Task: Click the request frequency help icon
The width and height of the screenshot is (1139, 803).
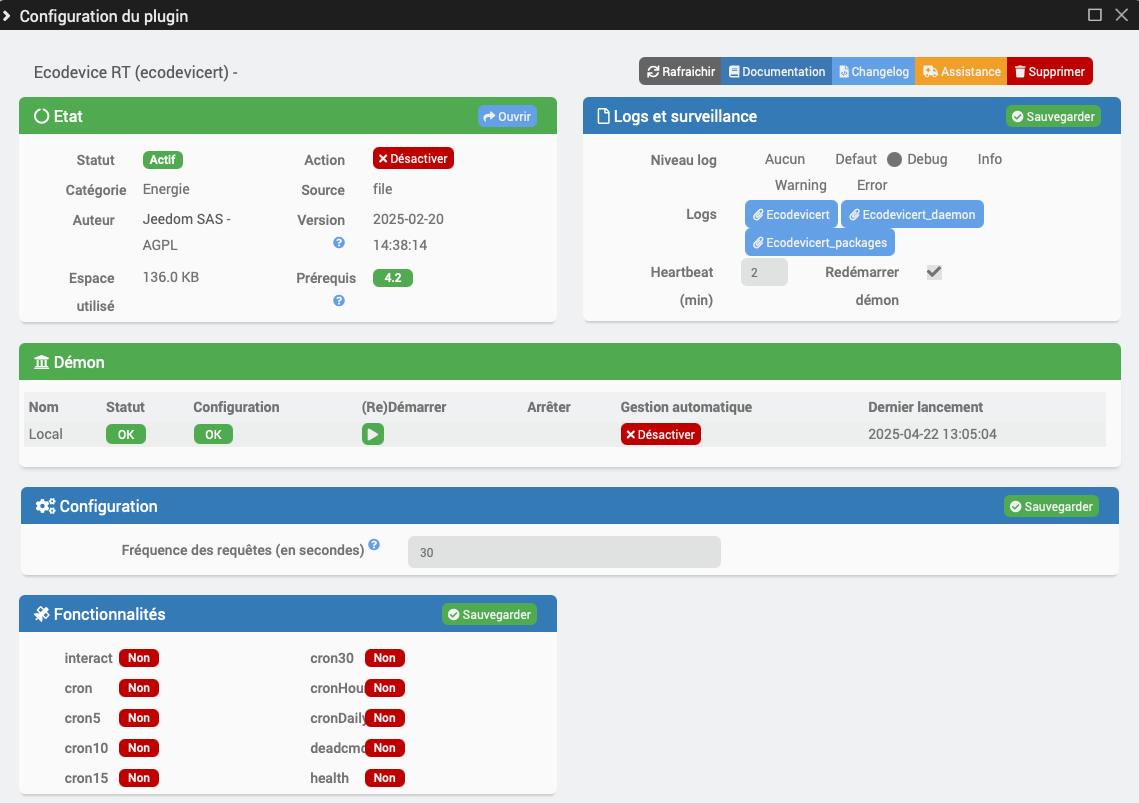Action: click(x=374, y=544)
